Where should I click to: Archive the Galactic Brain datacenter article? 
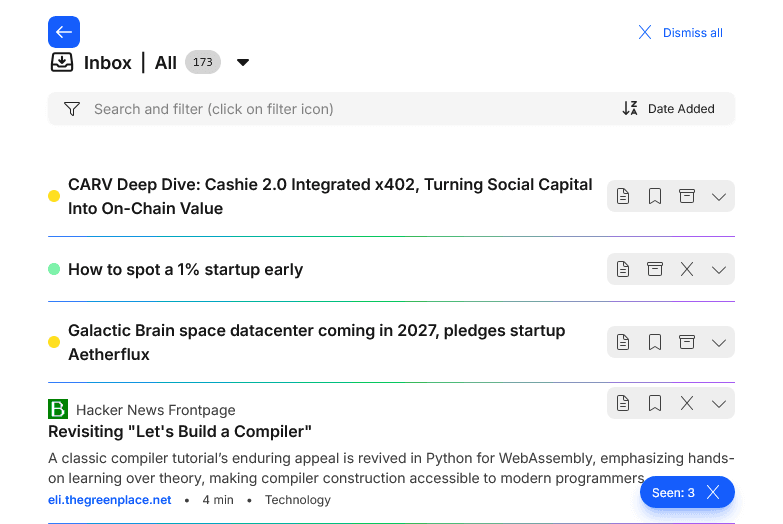tap(687, 343)
